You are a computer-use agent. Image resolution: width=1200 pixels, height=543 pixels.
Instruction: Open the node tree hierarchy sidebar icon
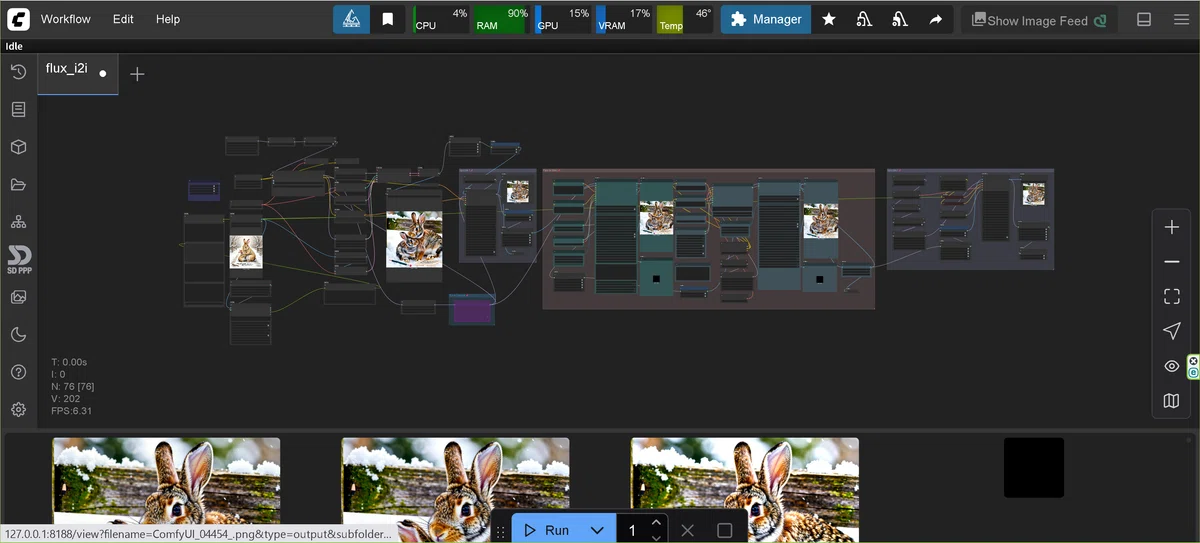point(18,222)
